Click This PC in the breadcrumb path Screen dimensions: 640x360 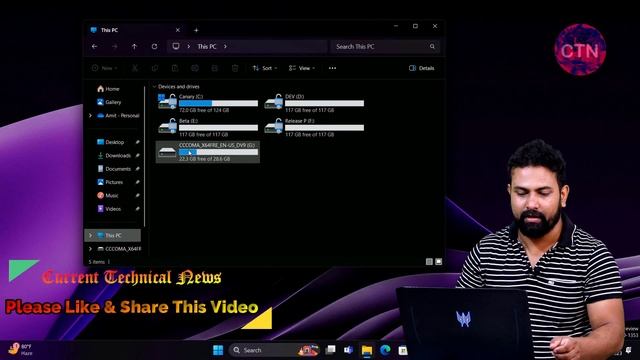tap(207, 47)
